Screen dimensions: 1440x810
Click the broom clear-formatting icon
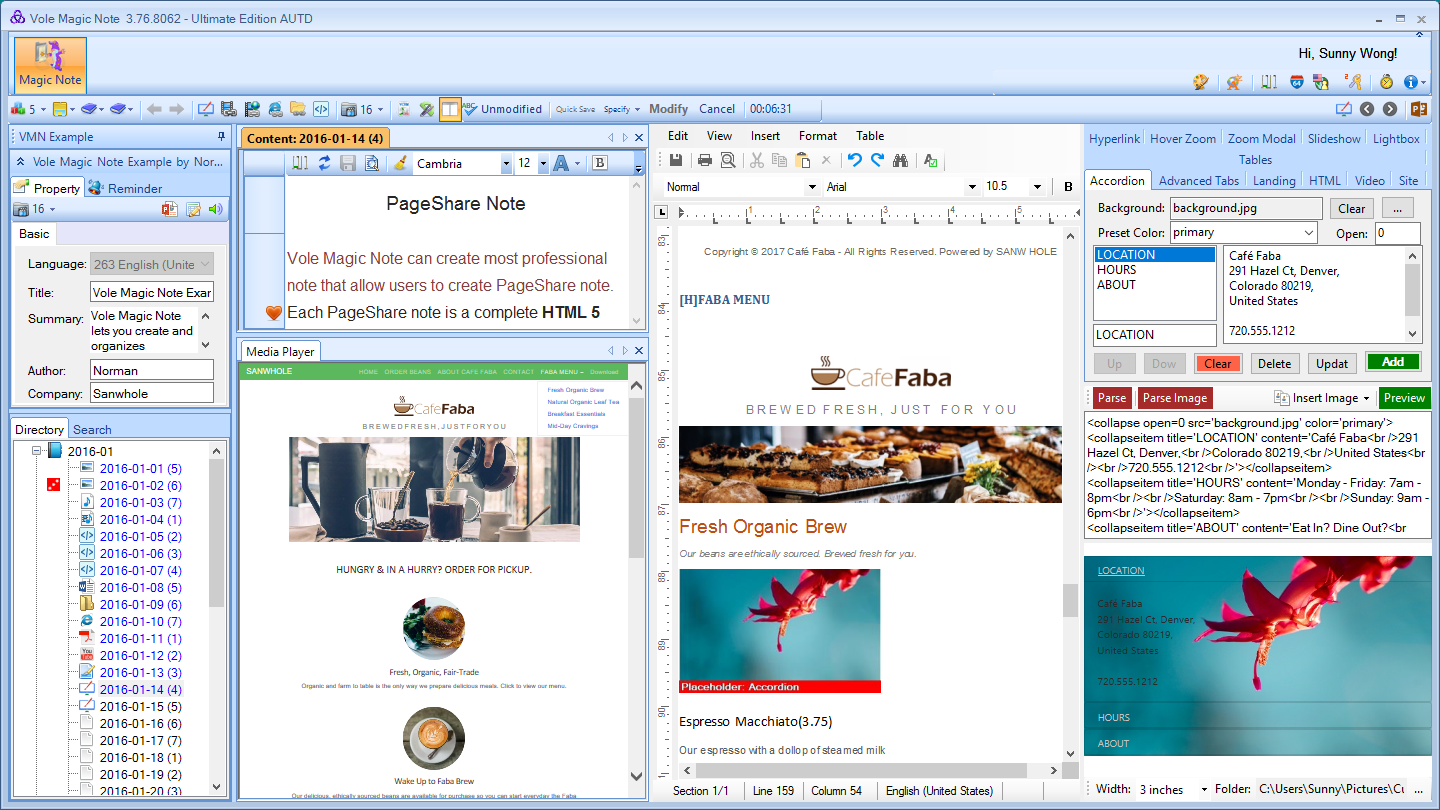400,163
